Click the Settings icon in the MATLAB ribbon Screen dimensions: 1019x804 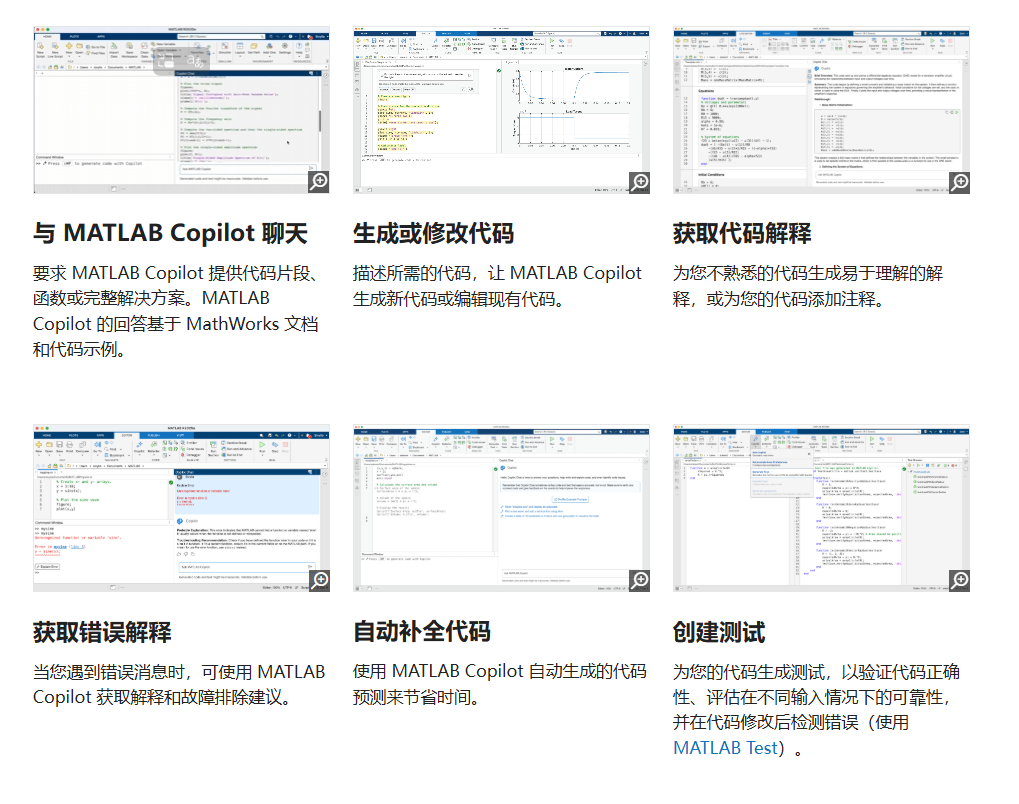click(x=284, y=47)
